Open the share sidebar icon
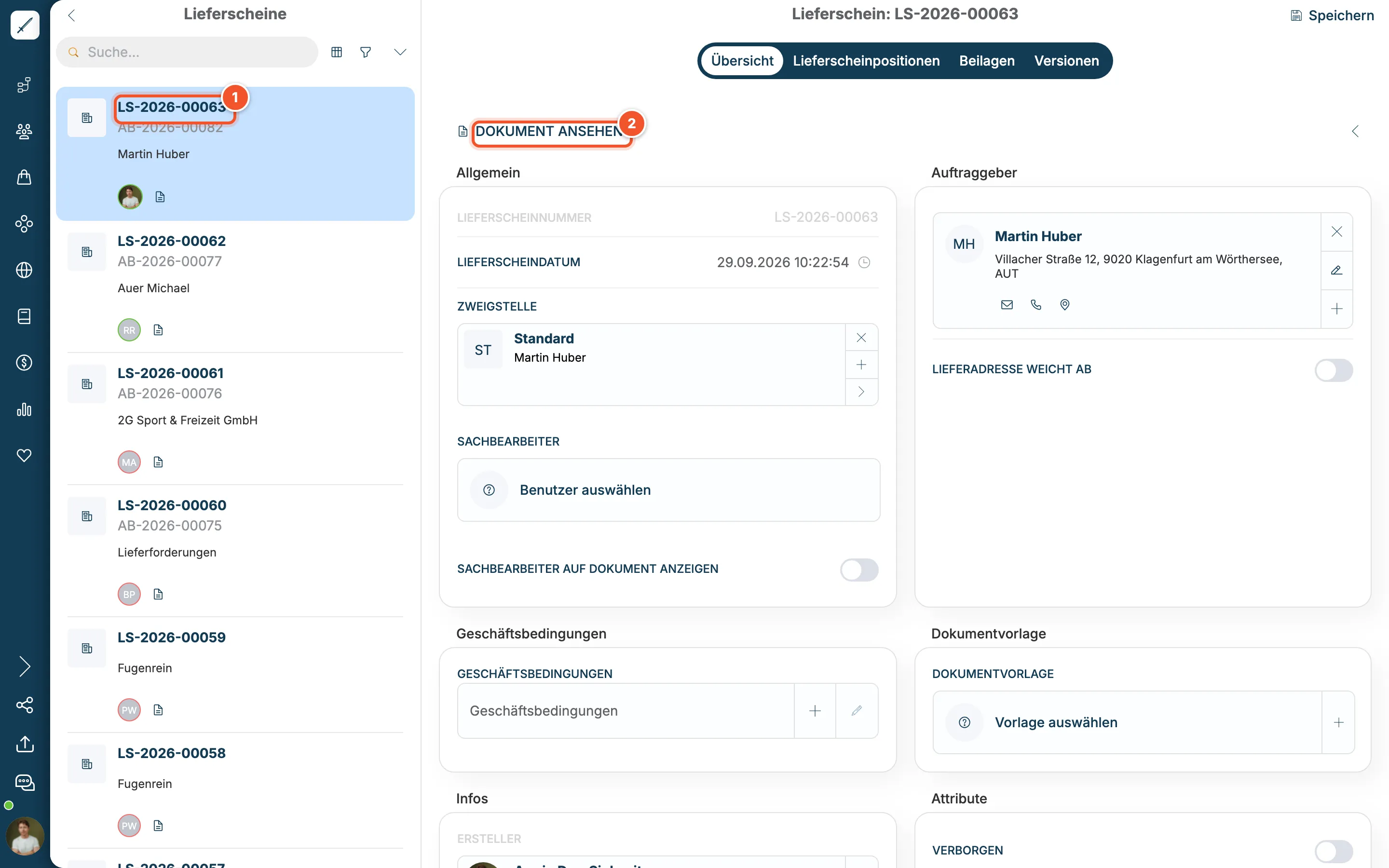Viewport: 1389px width, 868px height. (25, 705)
